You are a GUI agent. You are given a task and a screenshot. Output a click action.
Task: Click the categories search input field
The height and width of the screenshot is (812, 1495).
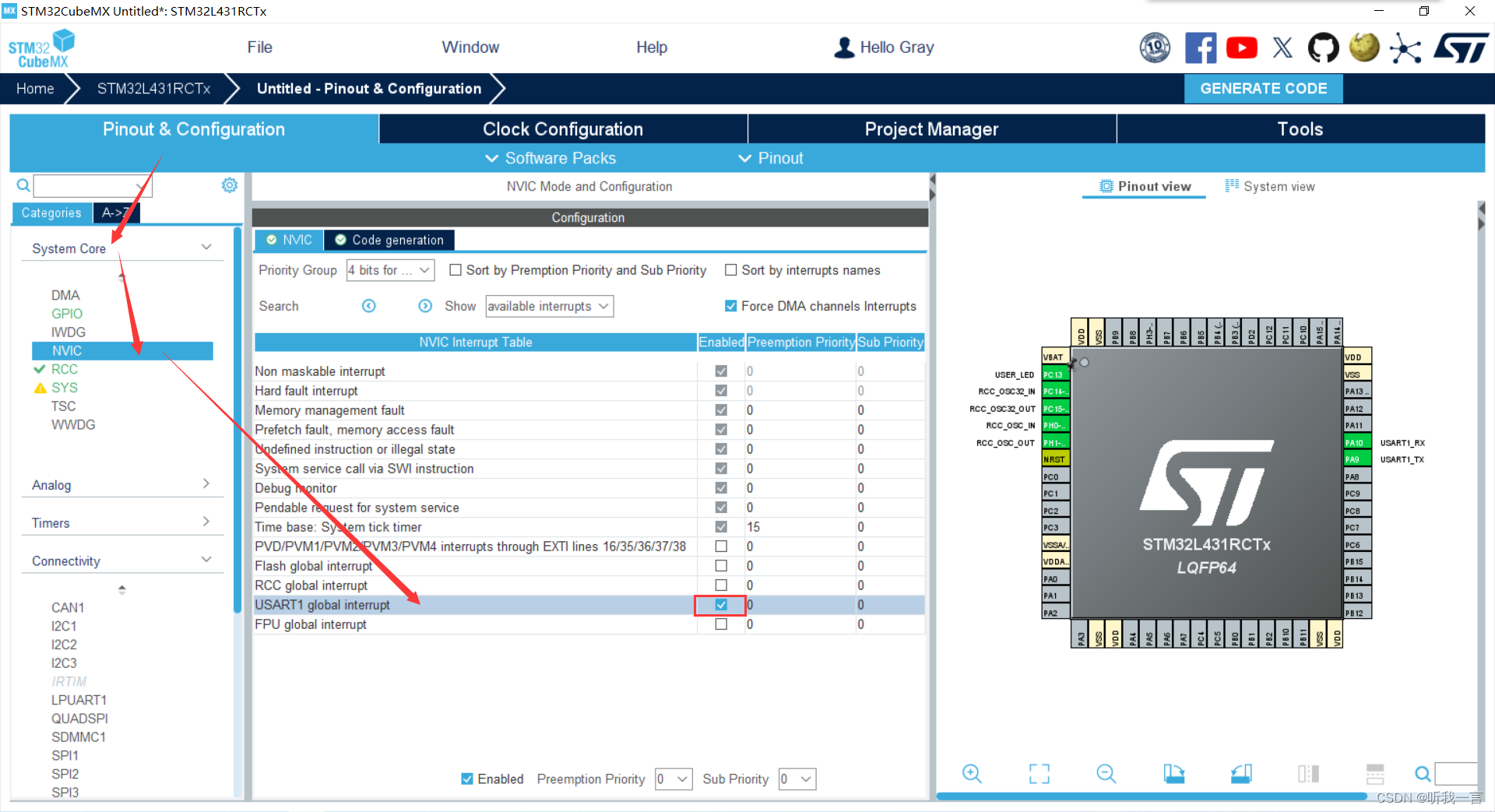click(93, 185)
